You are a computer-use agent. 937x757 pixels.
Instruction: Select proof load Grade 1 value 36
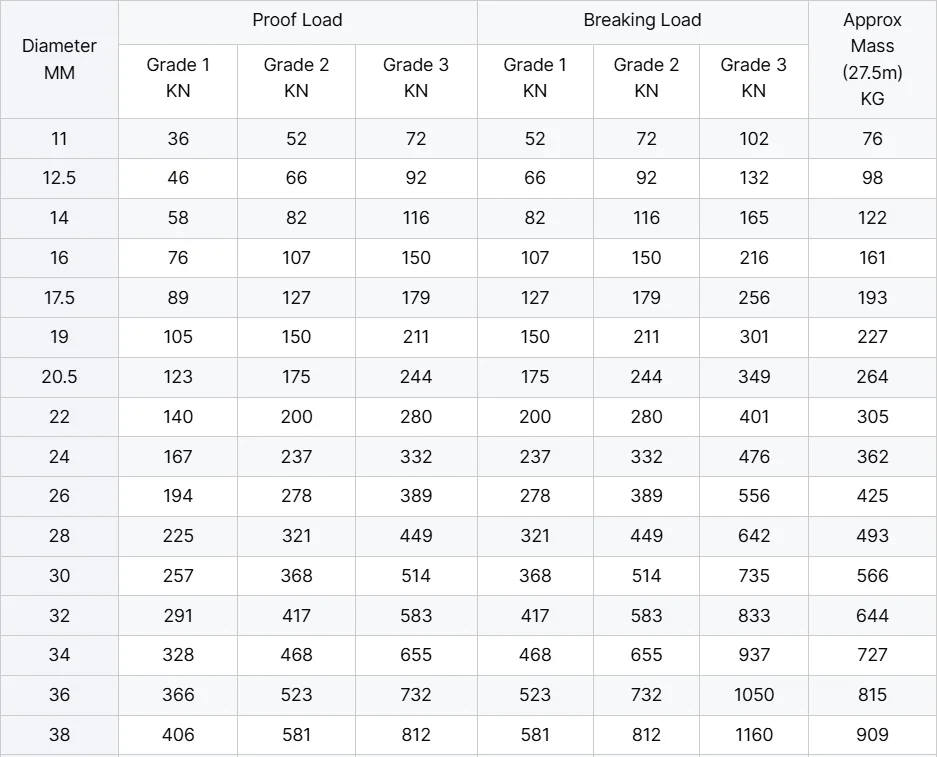[178, 139]
